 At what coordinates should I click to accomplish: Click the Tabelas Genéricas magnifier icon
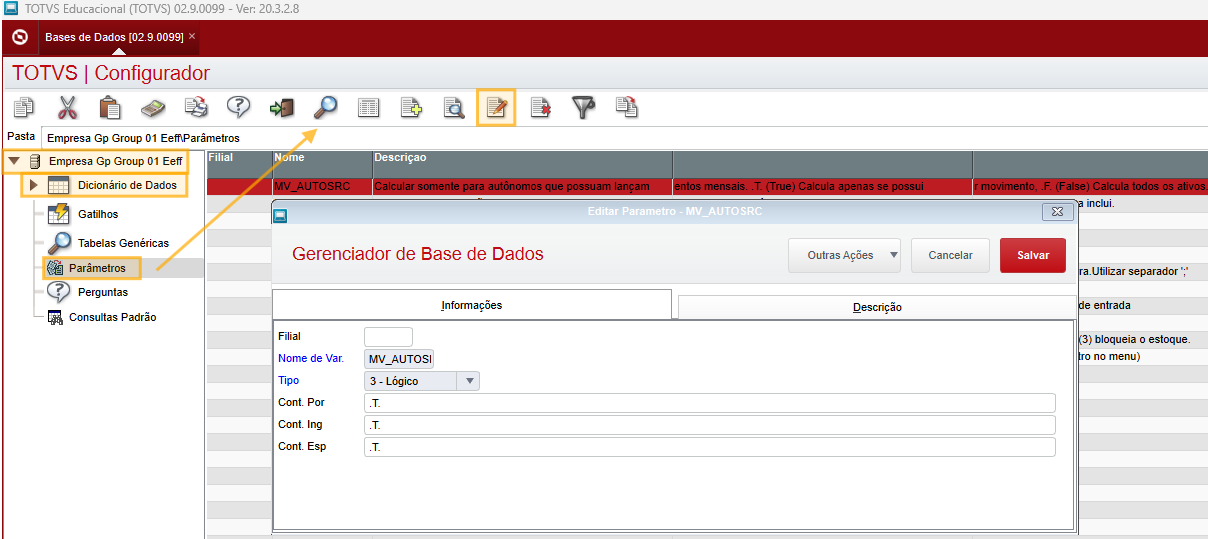point(59,243)
